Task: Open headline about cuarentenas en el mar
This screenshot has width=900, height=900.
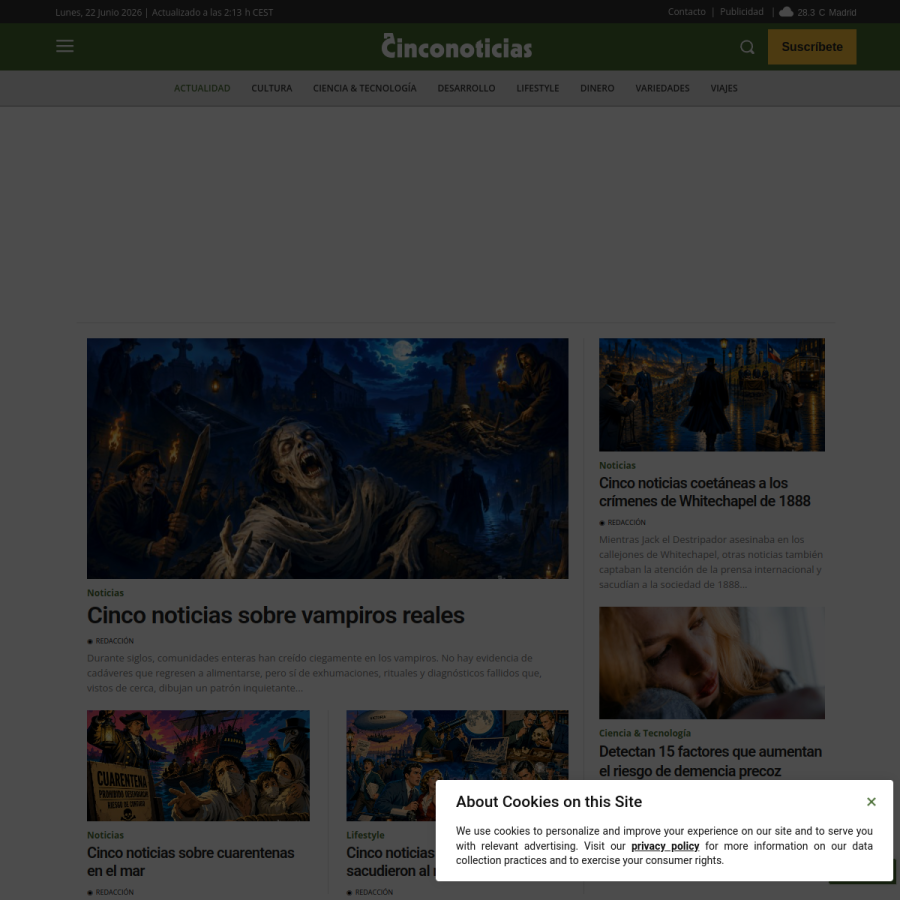Action: coord(191,862)
